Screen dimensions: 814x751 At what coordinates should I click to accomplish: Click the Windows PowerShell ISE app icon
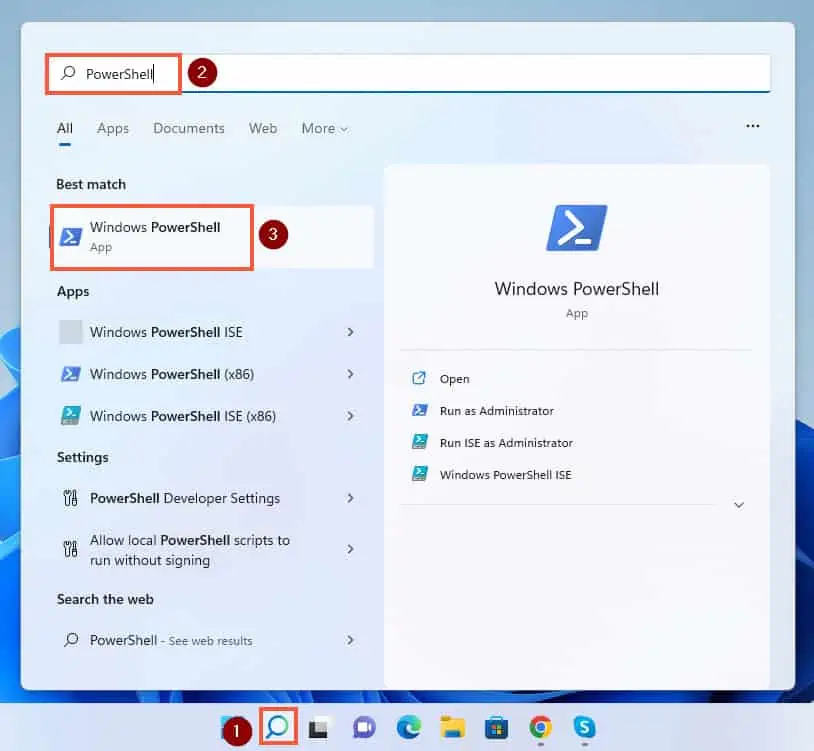71,332
